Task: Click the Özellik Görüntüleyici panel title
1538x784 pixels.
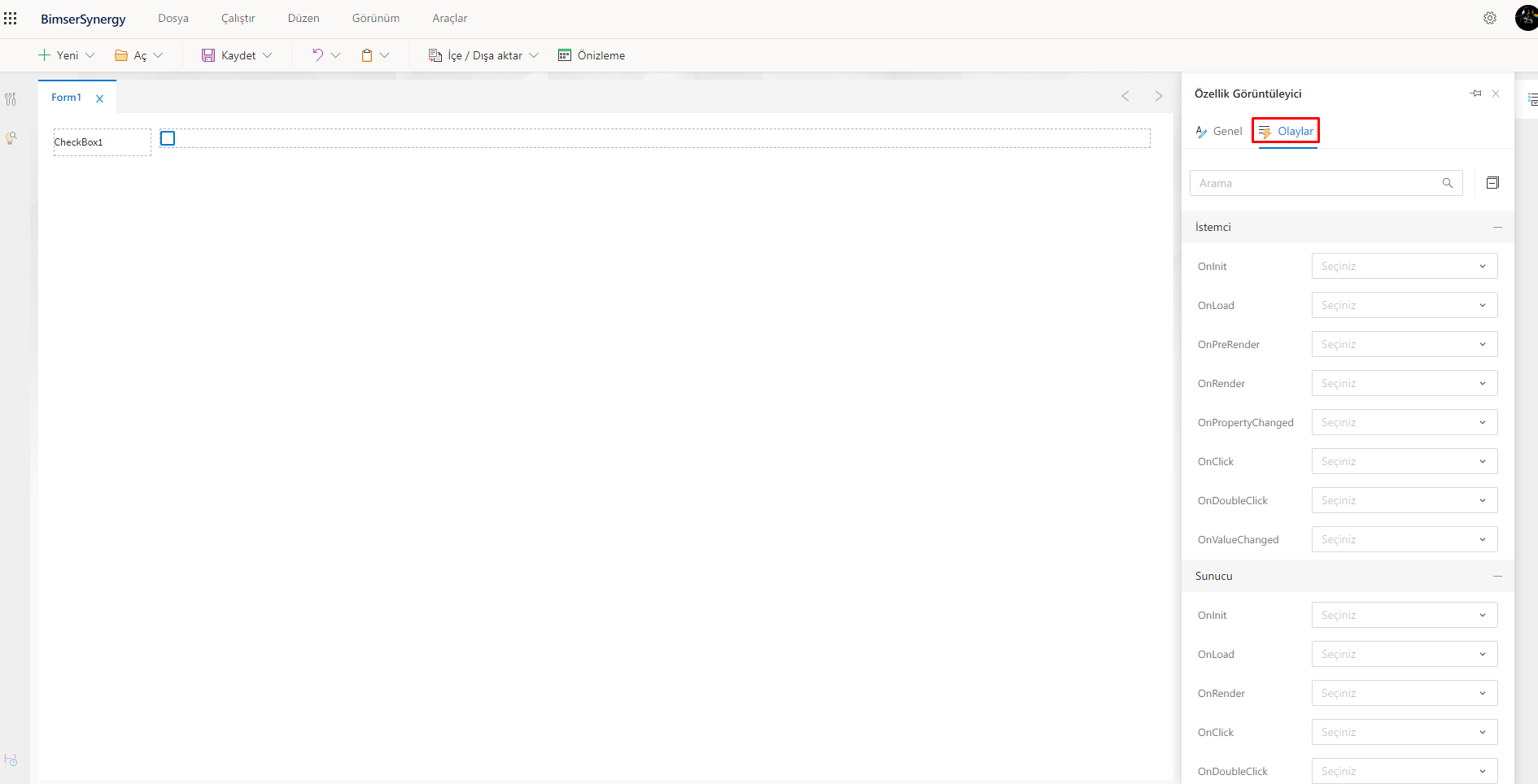Action: tap(1248, 94)
